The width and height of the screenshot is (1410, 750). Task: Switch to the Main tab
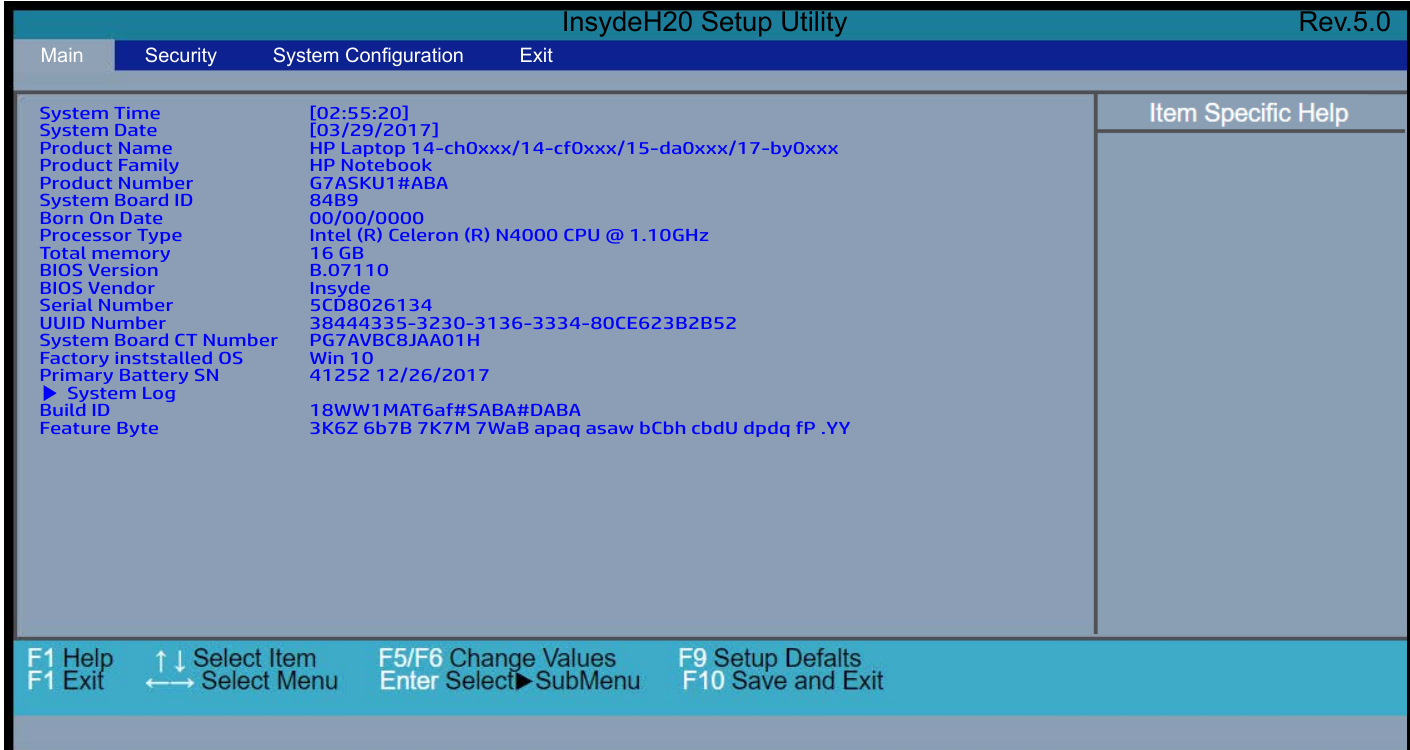[x=62, y=56]
